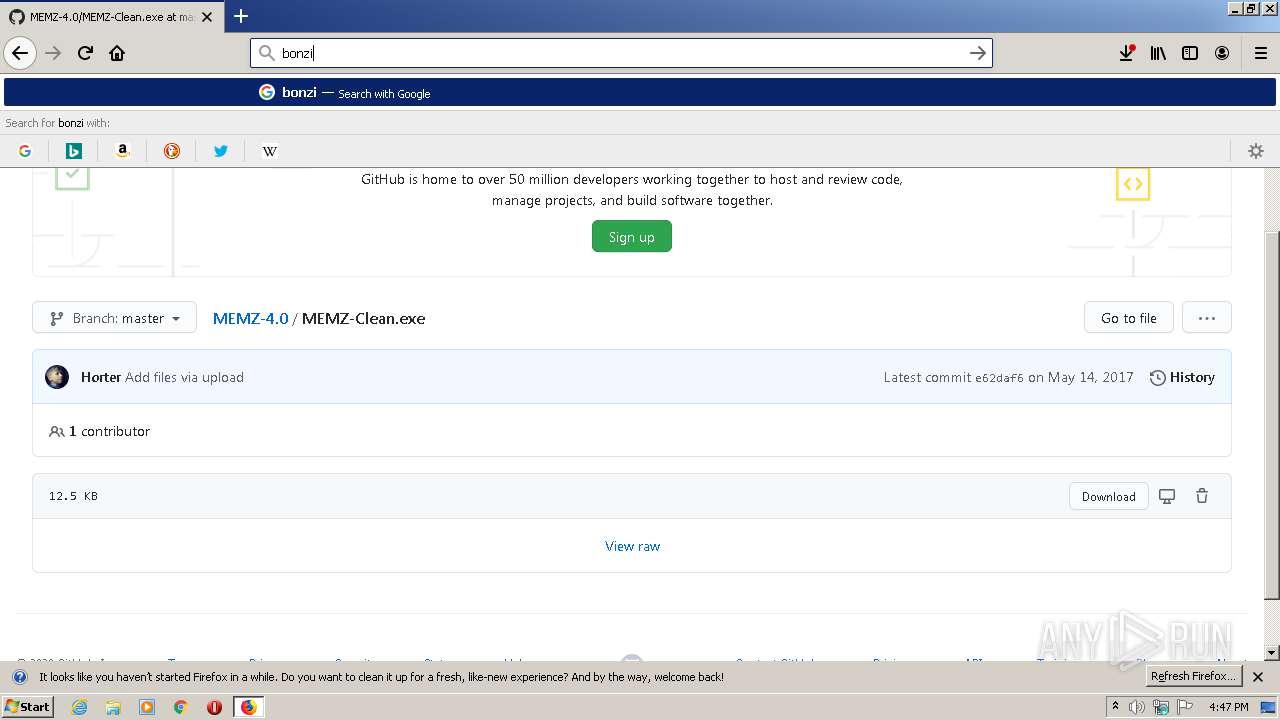Dismiss the Firefox refresh notification bar
Viewport: 1280px width, 720px height.
click(1258, 677)
